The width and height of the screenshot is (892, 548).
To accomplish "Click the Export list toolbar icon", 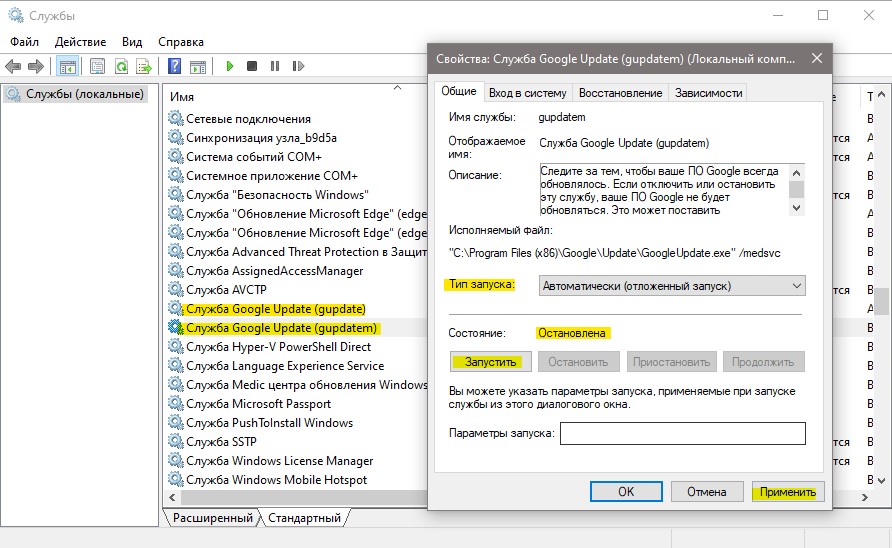I will pos(144,67).
